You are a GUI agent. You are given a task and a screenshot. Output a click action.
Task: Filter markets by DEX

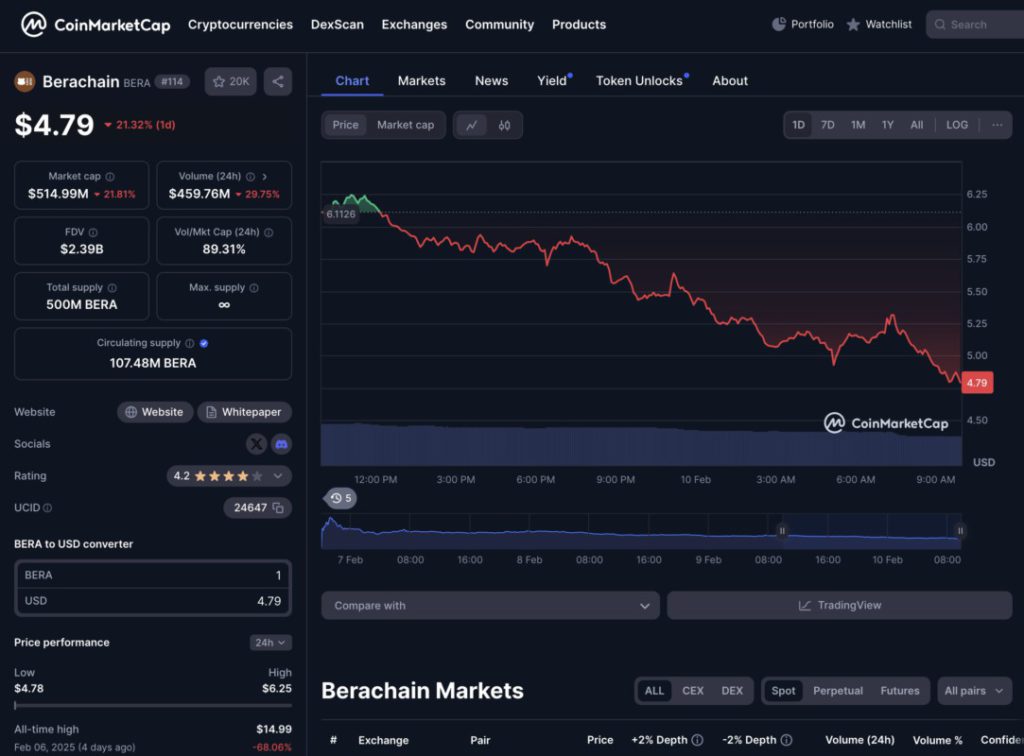(732, 691)
